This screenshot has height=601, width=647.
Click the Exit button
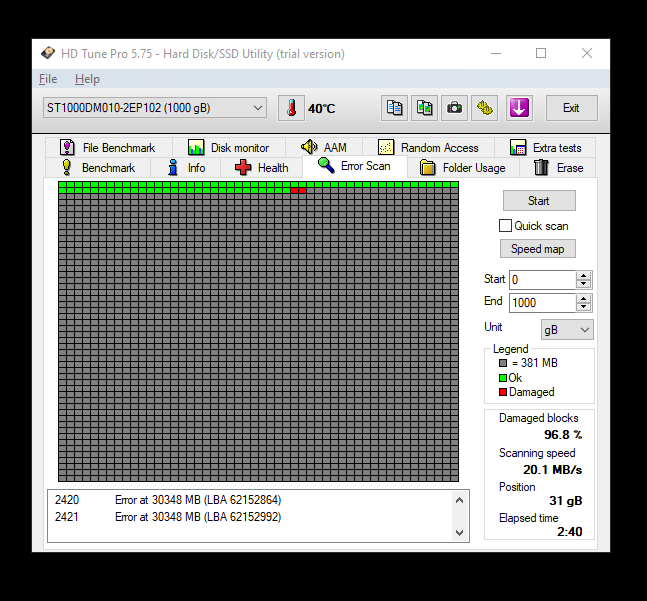(571, 108)
